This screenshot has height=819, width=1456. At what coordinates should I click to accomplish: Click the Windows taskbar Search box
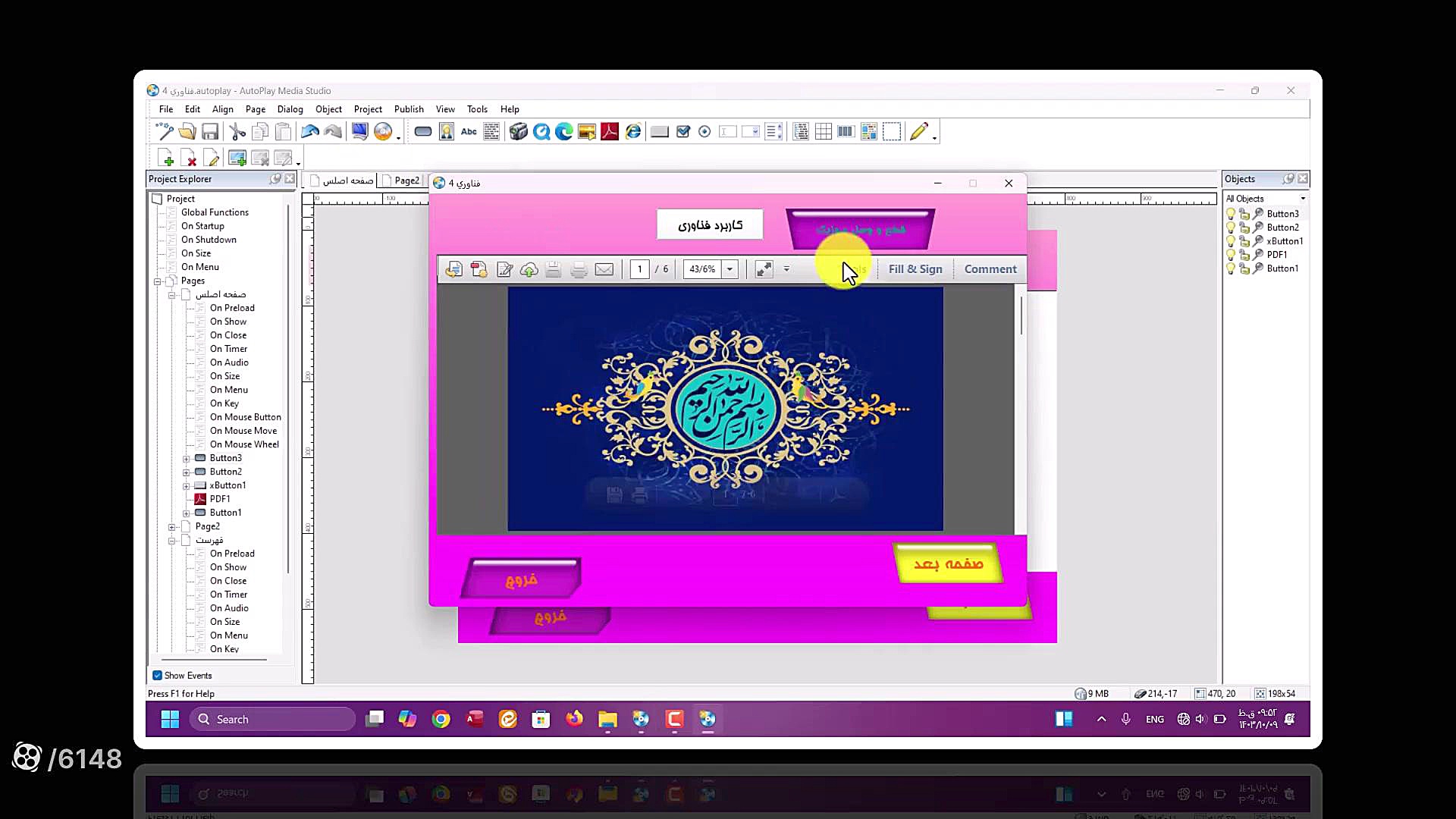click(272, 719)
